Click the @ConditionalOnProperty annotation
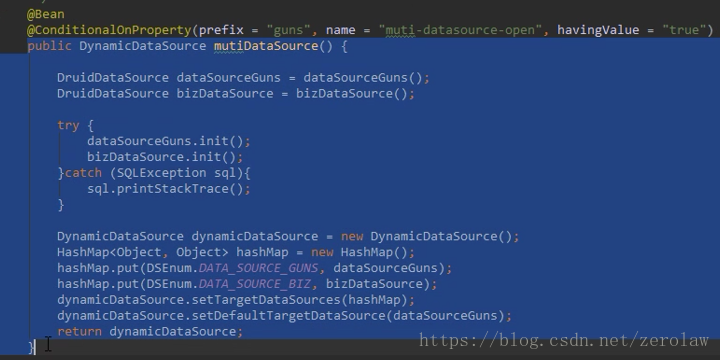The image size is (720, 360). point(109,30)
